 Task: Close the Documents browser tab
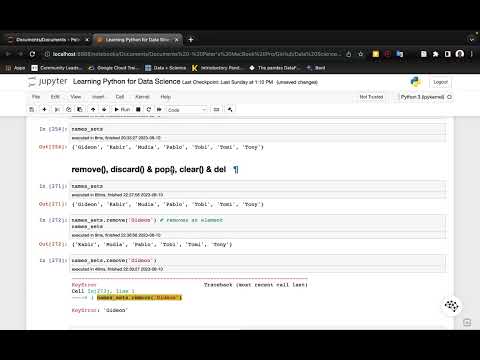tap(87, 40)
